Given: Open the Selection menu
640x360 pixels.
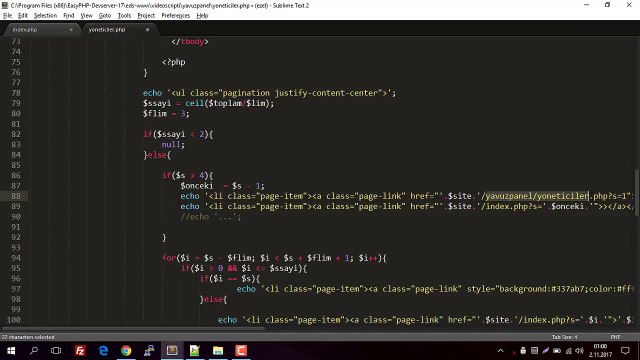Looking at the screenshot, I should click(45, 16).
